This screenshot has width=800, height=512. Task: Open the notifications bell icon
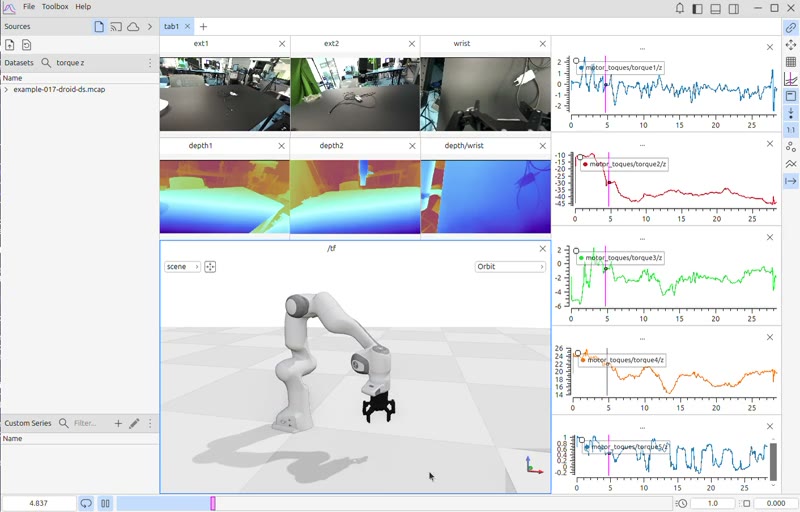pyautogui.click(x=680, y=8)
